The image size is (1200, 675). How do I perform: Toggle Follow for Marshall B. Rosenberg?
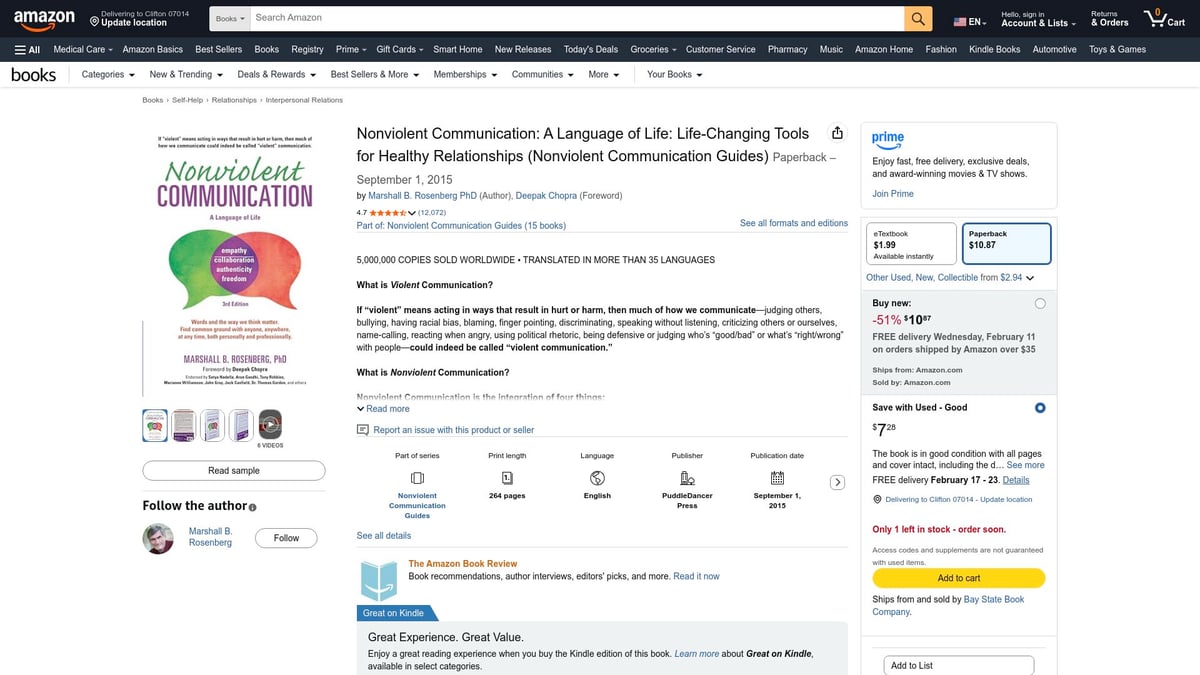pos(286,537)
